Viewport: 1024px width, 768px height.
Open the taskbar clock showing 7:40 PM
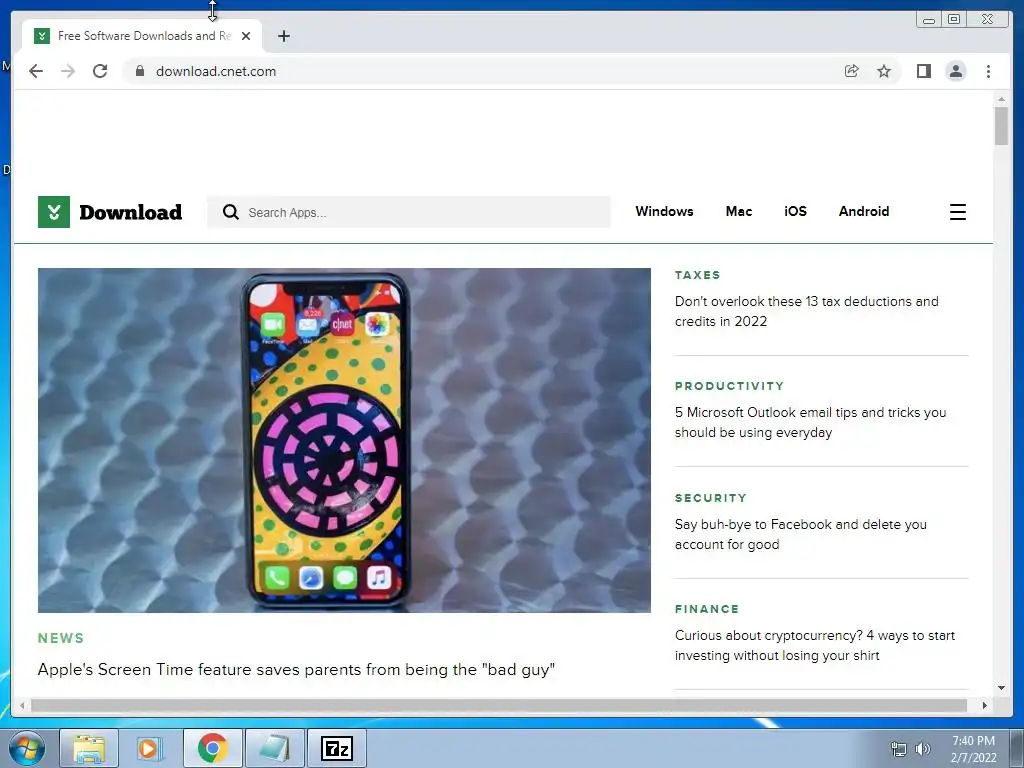click(974, 748)
